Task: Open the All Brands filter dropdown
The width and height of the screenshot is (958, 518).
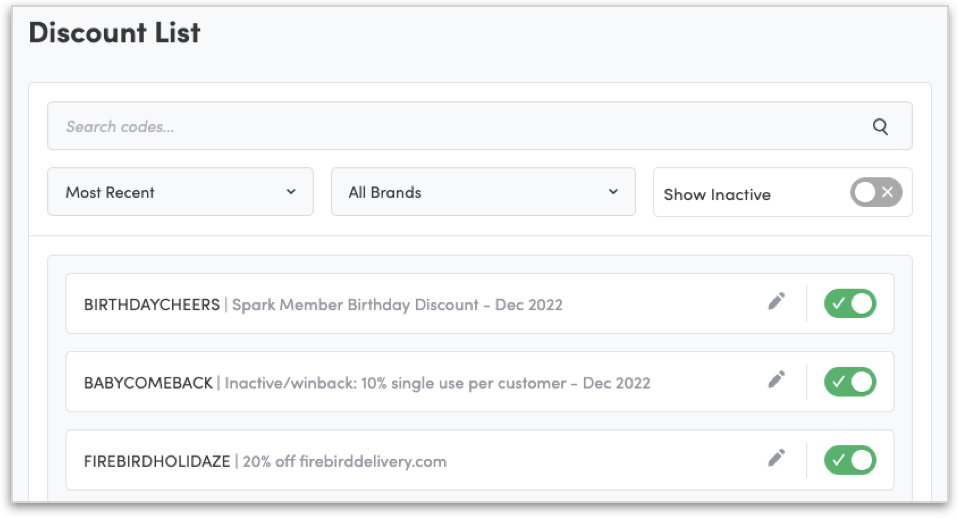Action: [483, 192]
